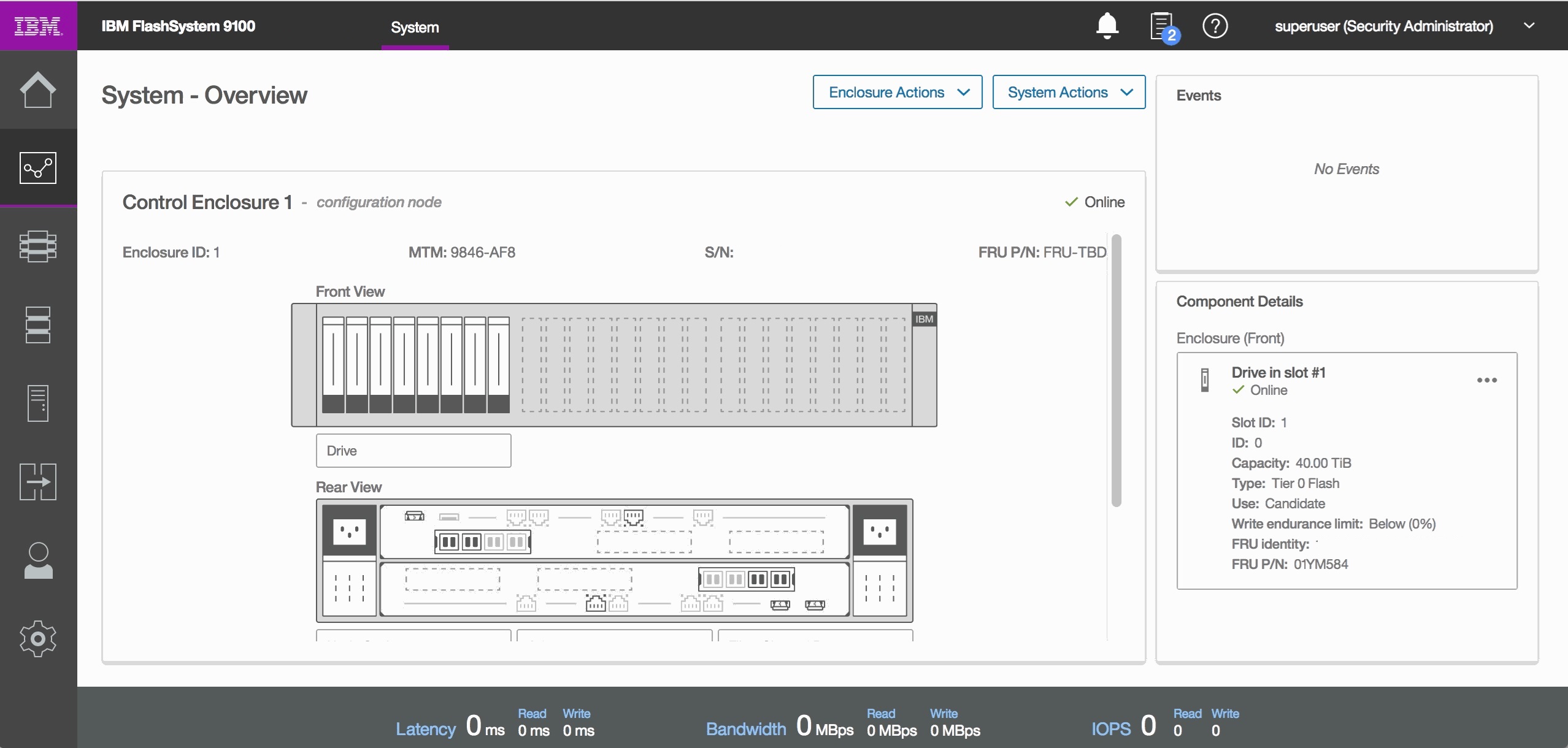The image size is (1568, 748).
Task: Click the left power supply in Rear View
Action: tap(349, 560)
